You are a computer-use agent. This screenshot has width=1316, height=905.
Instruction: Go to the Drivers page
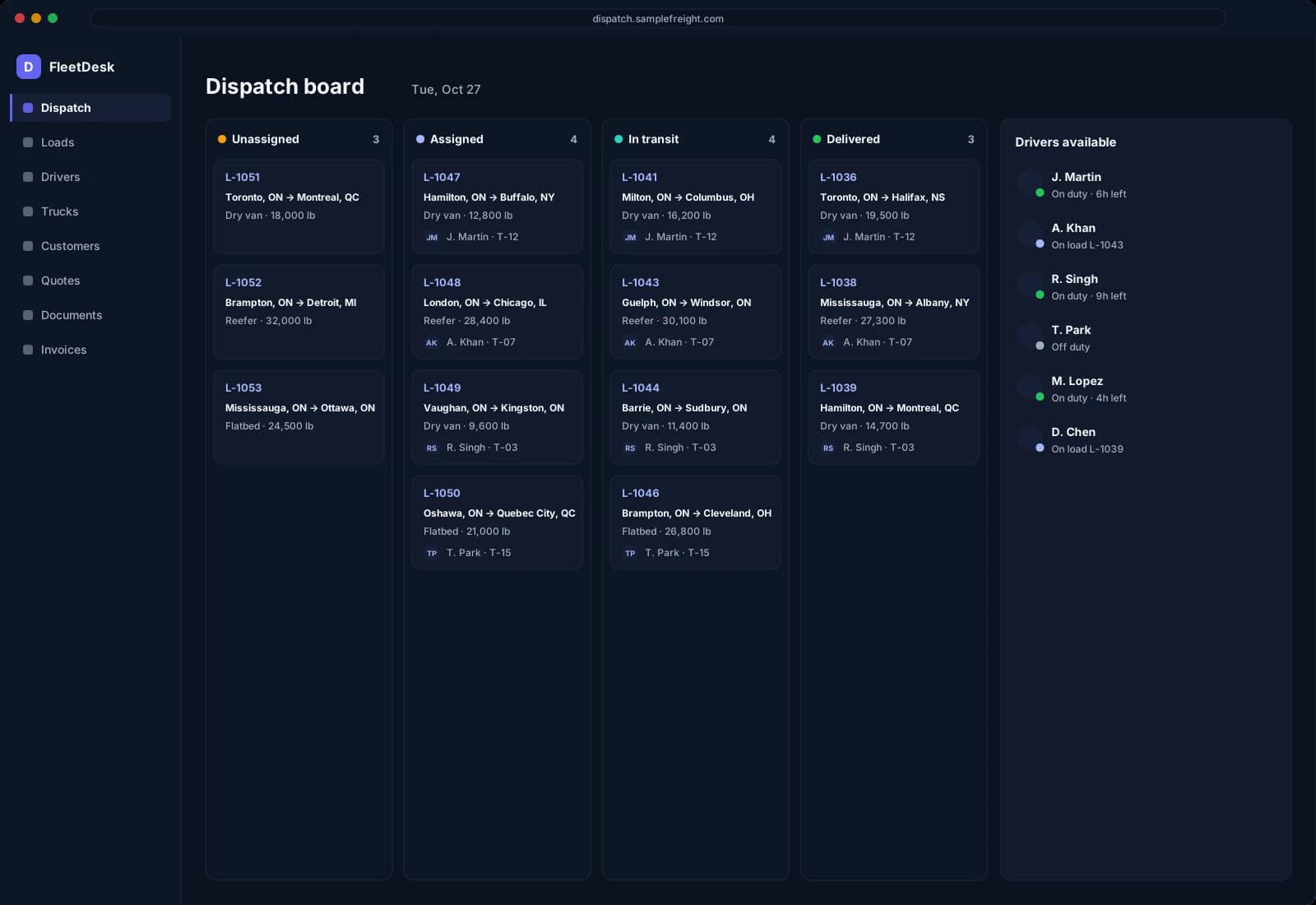tap(90, 177)
